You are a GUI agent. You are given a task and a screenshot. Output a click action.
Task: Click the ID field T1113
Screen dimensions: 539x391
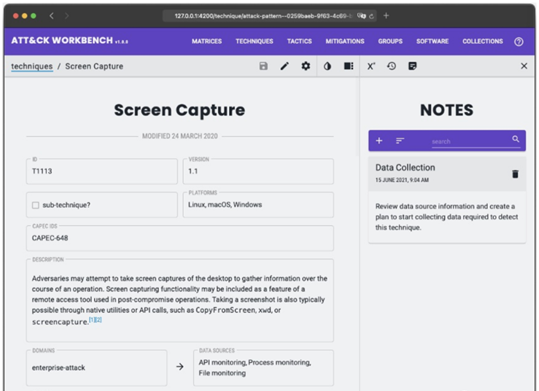click(x=102, y=171)
